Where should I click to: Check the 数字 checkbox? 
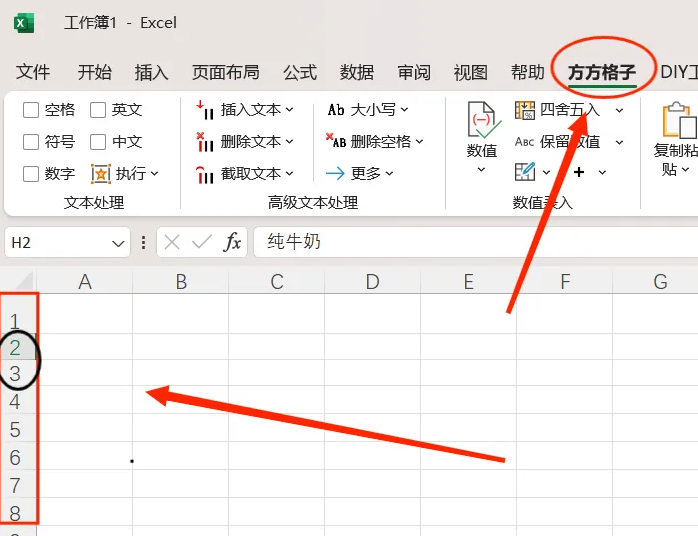click(x=31, y=174)
